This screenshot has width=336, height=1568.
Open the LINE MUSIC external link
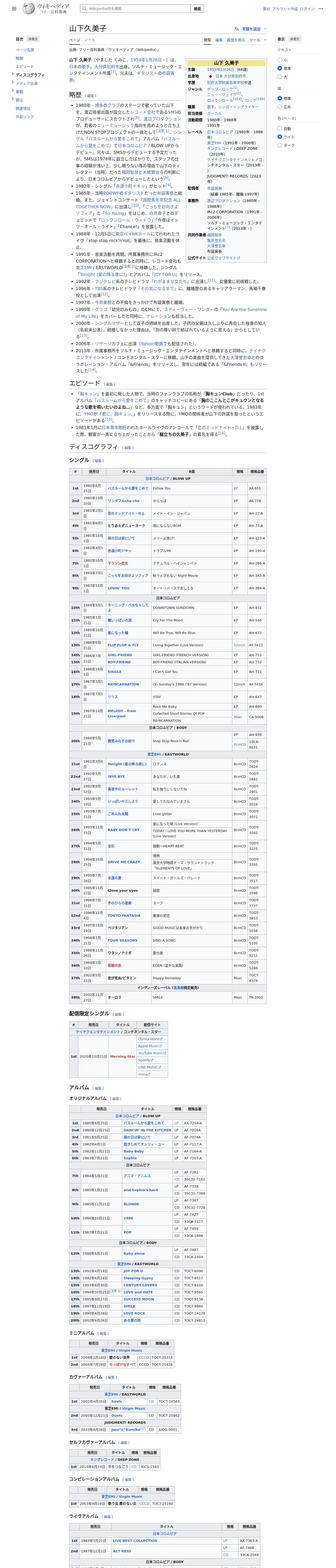pyautogui.click(x=150, y=1067)
